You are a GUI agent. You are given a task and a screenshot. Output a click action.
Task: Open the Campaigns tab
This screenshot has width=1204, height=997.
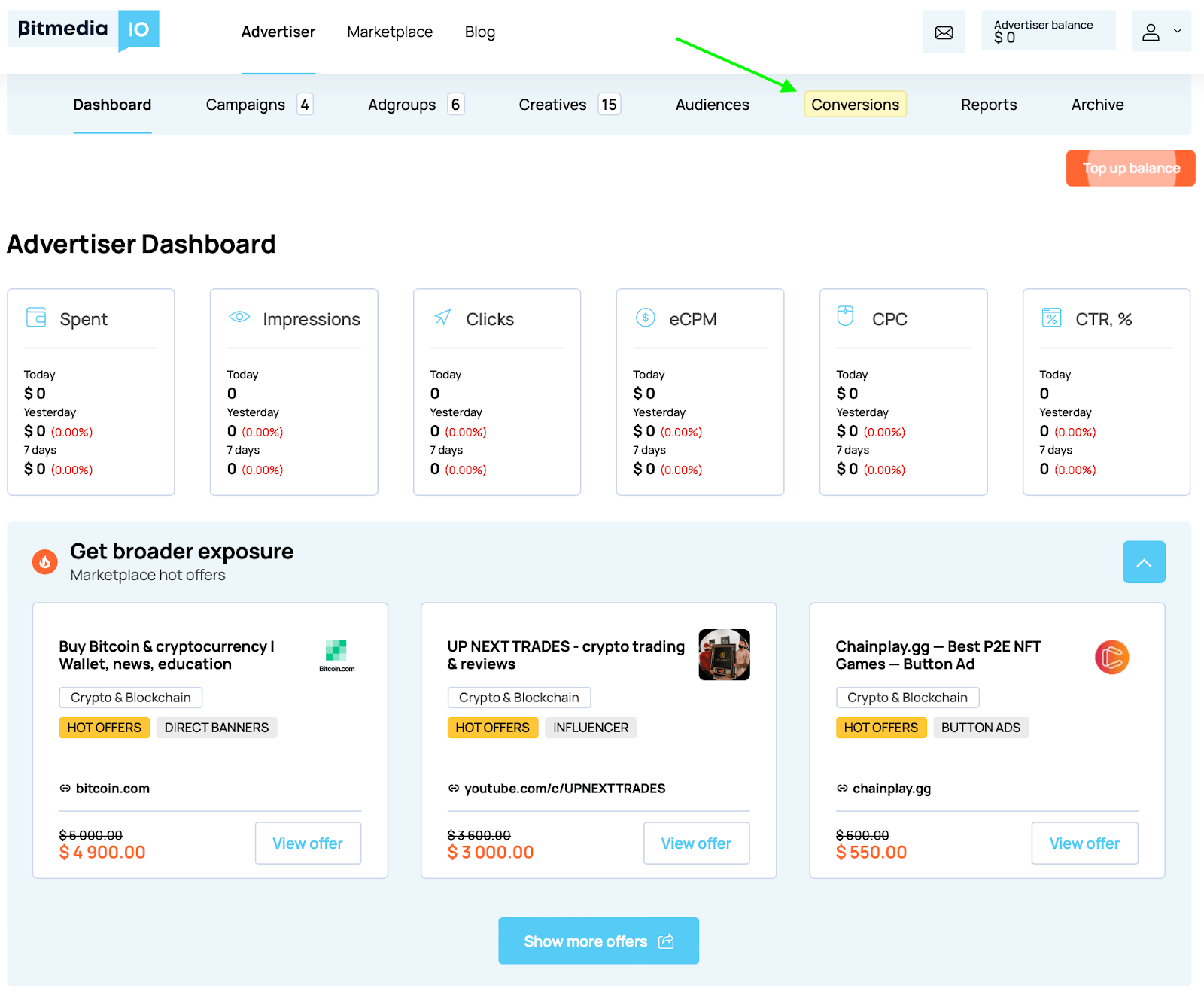[245, 105]
